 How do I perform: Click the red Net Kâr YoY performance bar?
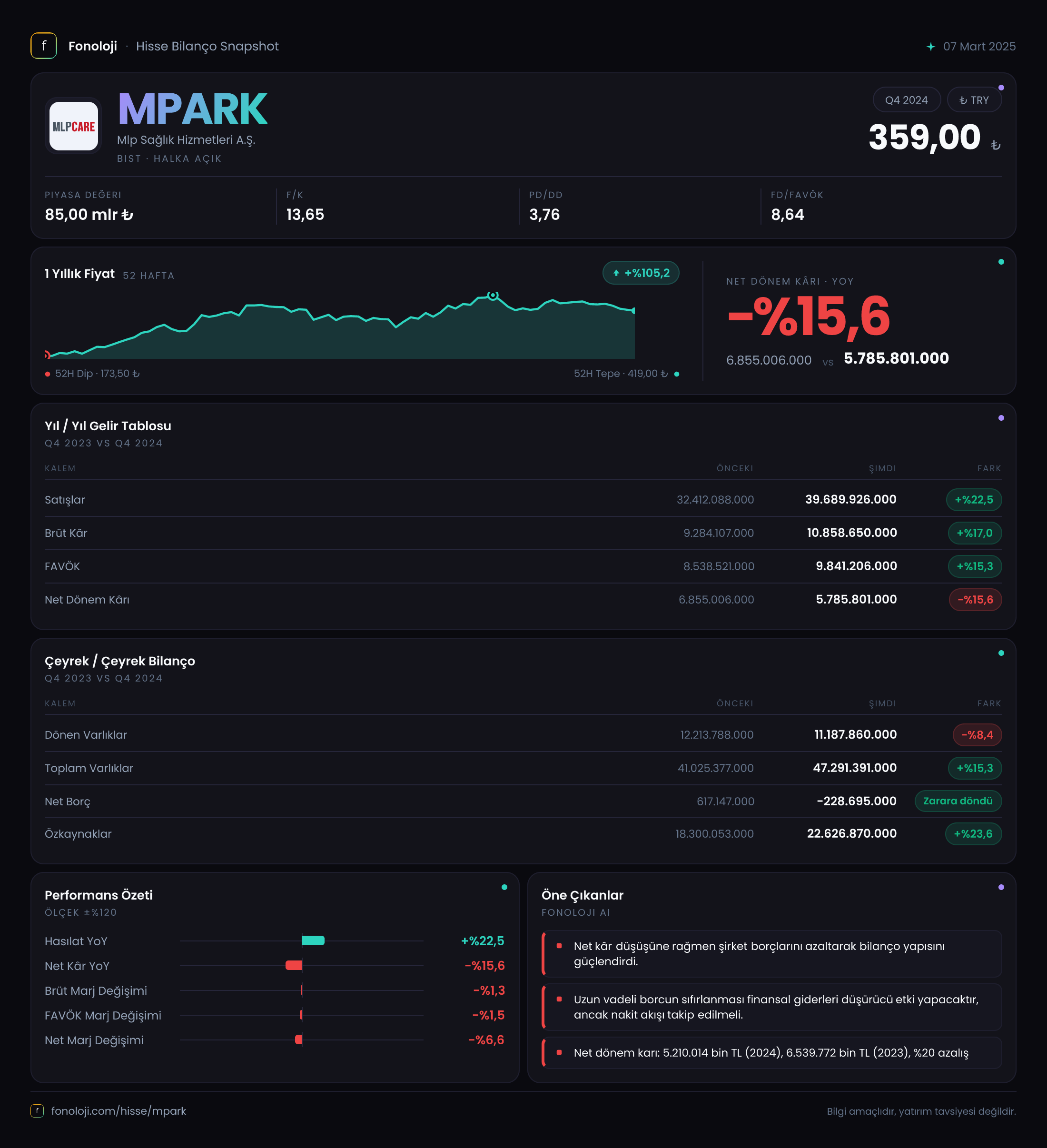(x=294, y=965)
